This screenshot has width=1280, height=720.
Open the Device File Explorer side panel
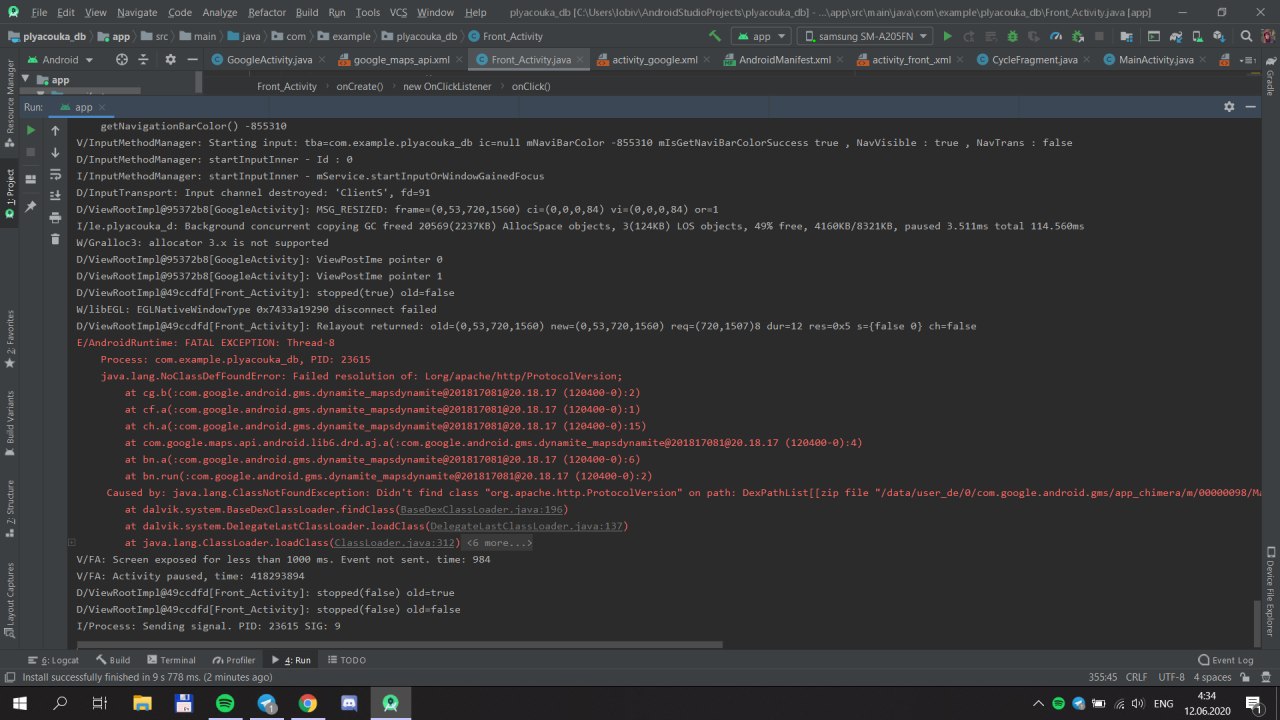pos(1270,592)
